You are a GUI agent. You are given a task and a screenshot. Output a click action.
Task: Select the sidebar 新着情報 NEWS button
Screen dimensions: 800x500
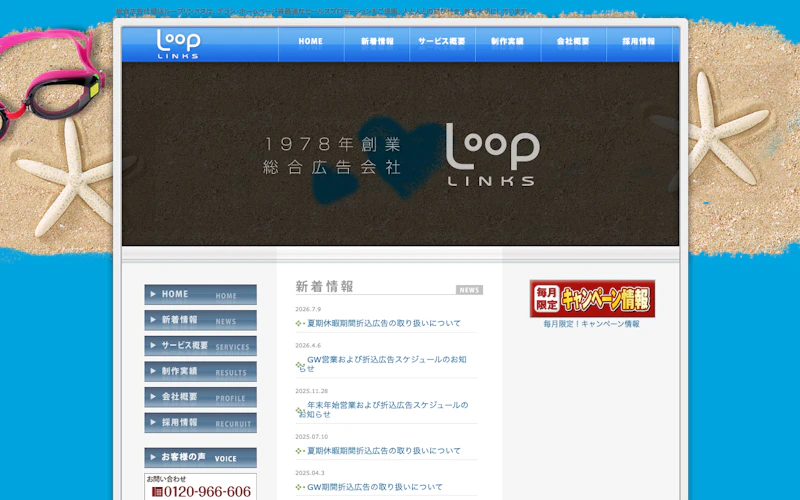(201, 320)
